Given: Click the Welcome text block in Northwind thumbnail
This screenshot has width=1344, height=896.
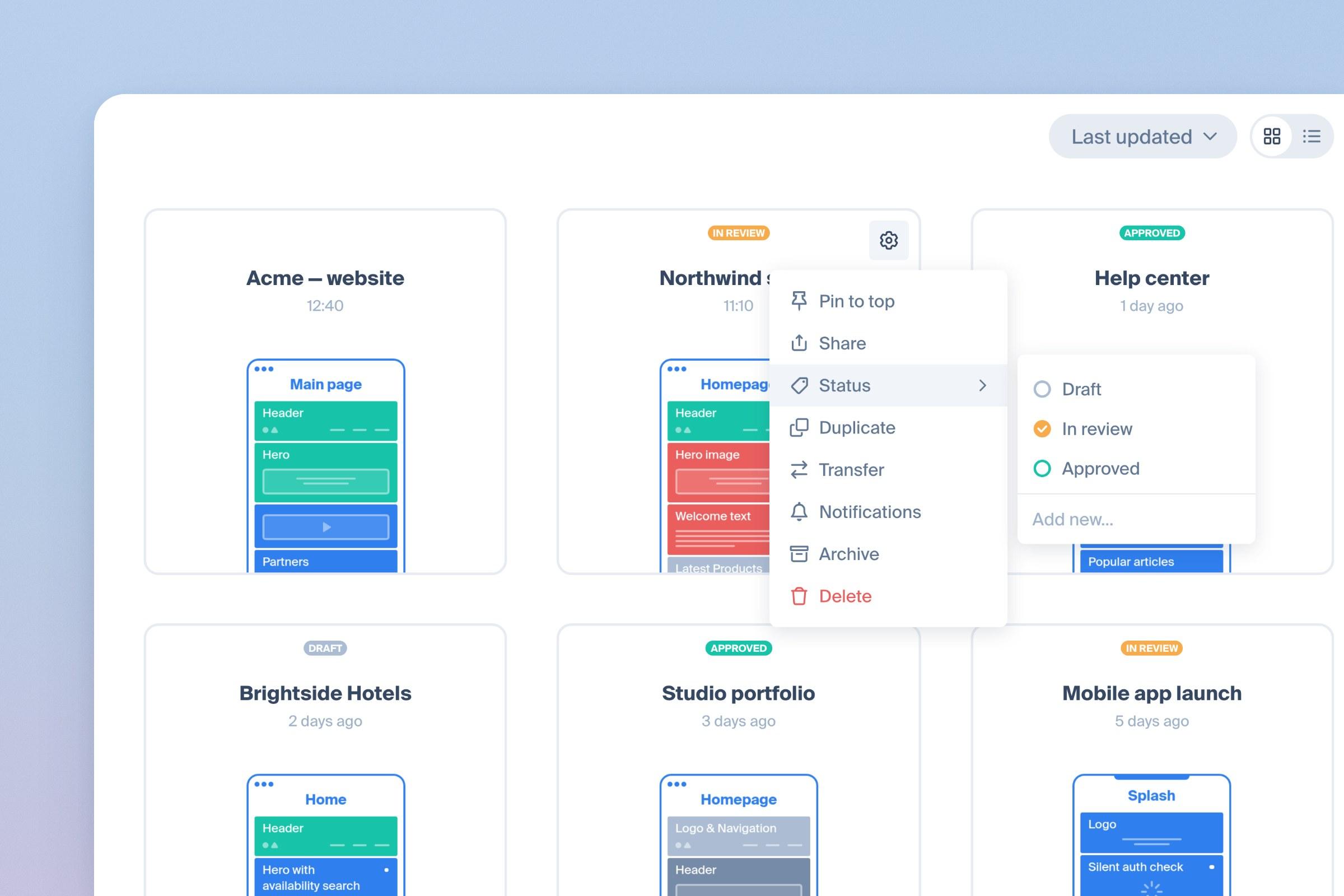Looking at the screenshot, I should click(x=718, y=530).
